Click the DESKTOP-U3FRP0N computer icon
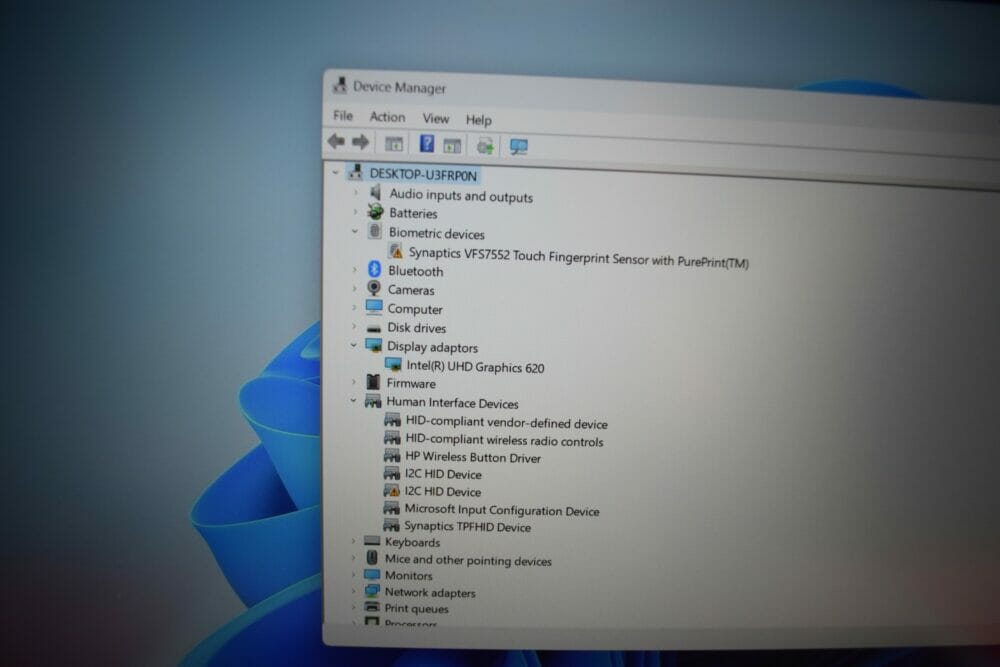 click(x=355, y=172)
